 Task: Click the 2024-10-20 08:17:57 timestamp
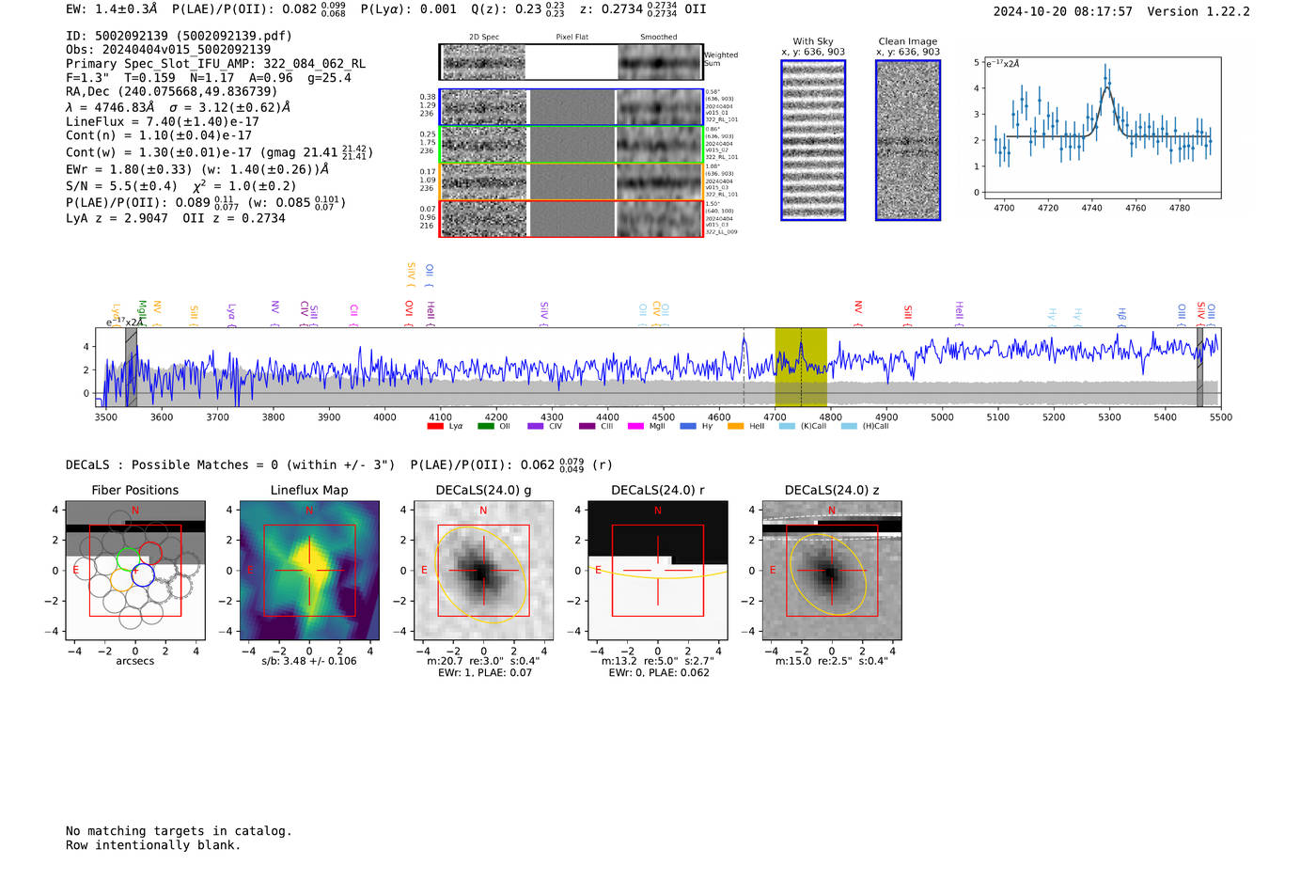[x=1063, y=11]
